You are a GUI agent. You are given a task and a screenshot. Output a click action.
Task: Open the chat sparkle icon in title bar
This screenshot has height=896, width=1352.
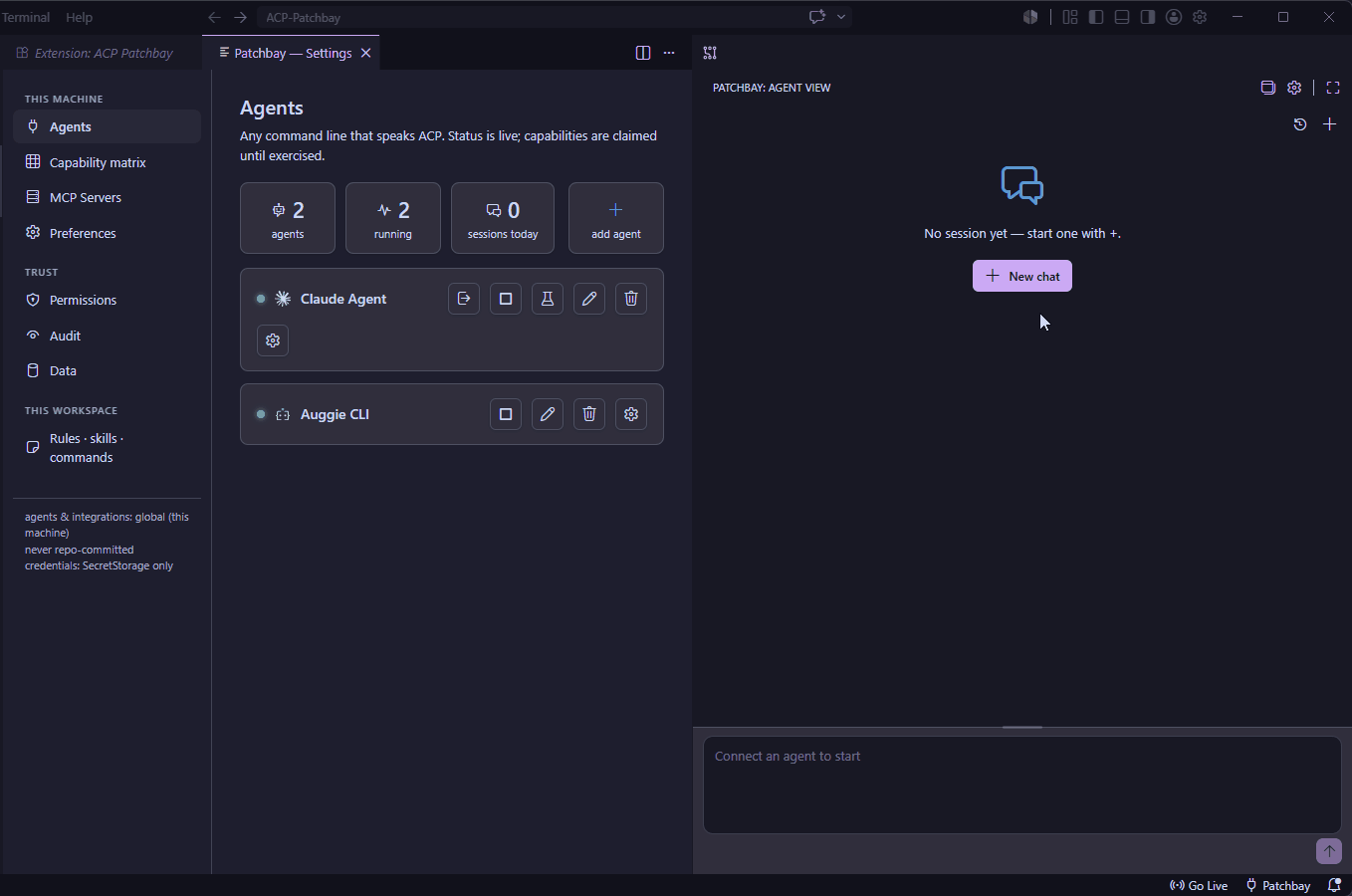click(817, 17)
